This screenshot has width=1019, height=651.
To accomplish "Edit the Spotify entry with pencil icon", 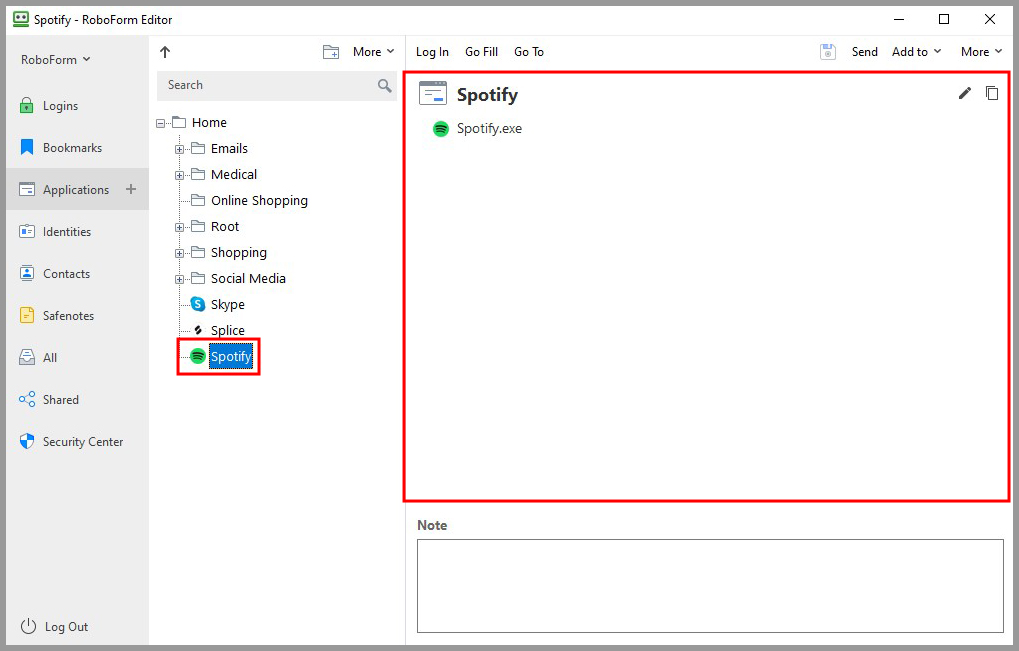I will click(x=965, y=94).
